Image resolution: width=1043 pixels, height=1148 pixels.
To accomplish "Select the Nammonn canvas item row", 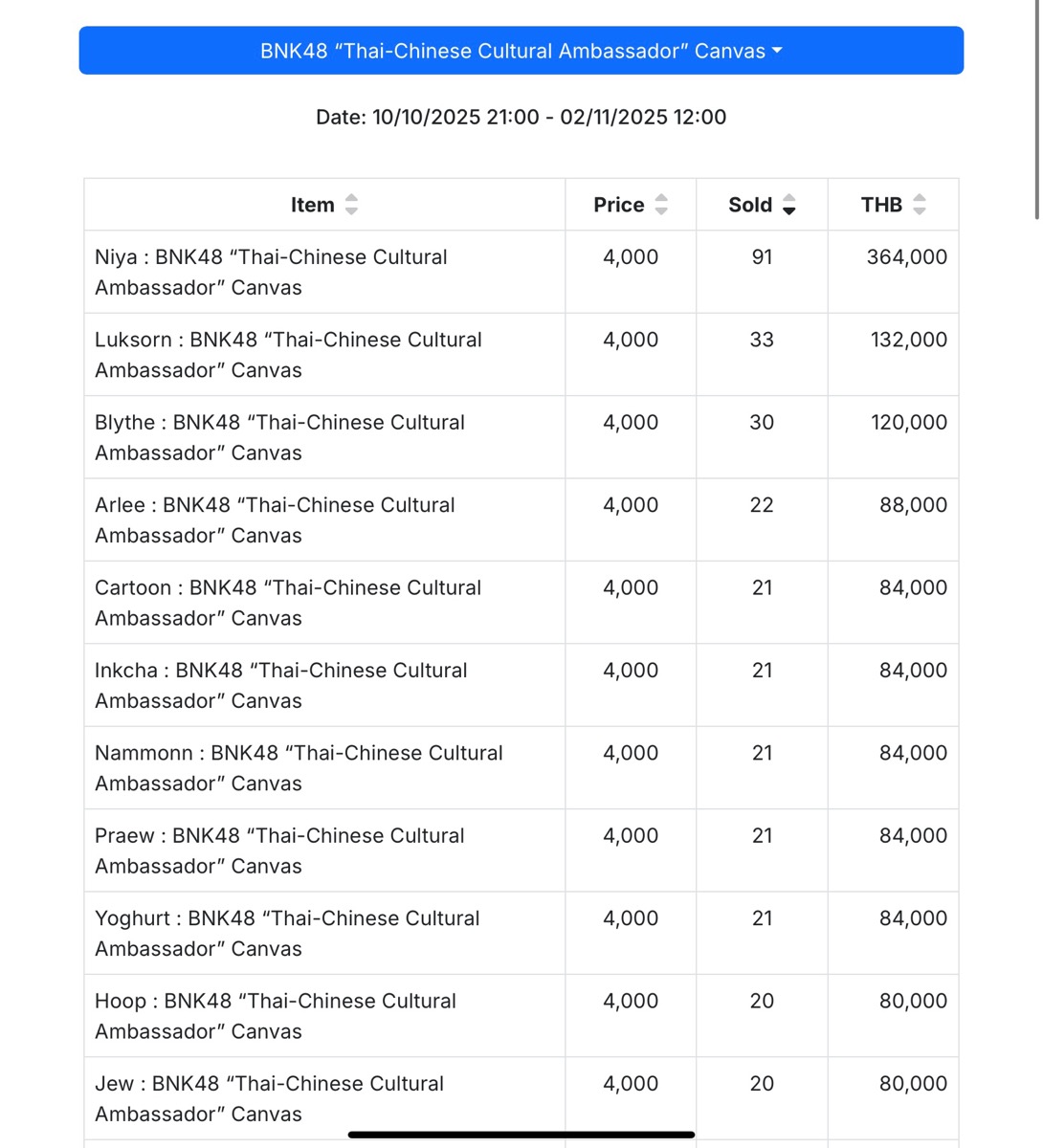I will tap(521, 768).
